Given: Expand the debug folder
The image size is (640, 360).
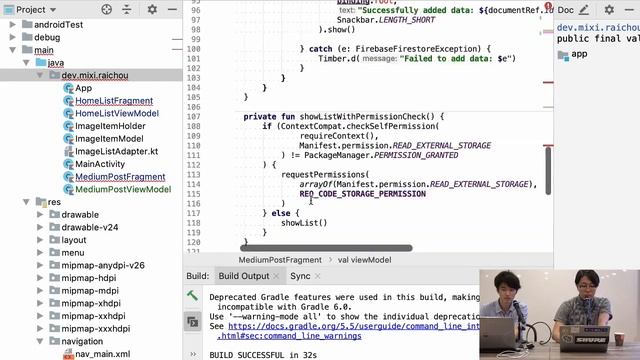Looking at the screenshot, I should click(13, 37).
